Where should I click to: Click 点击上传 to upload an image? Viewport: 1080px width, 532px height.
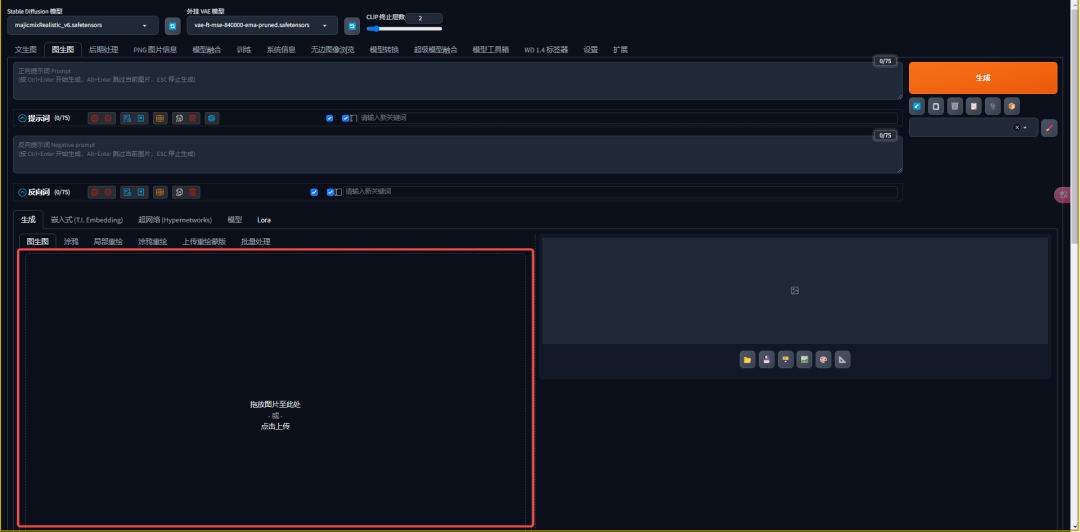[x=276, y=427]
